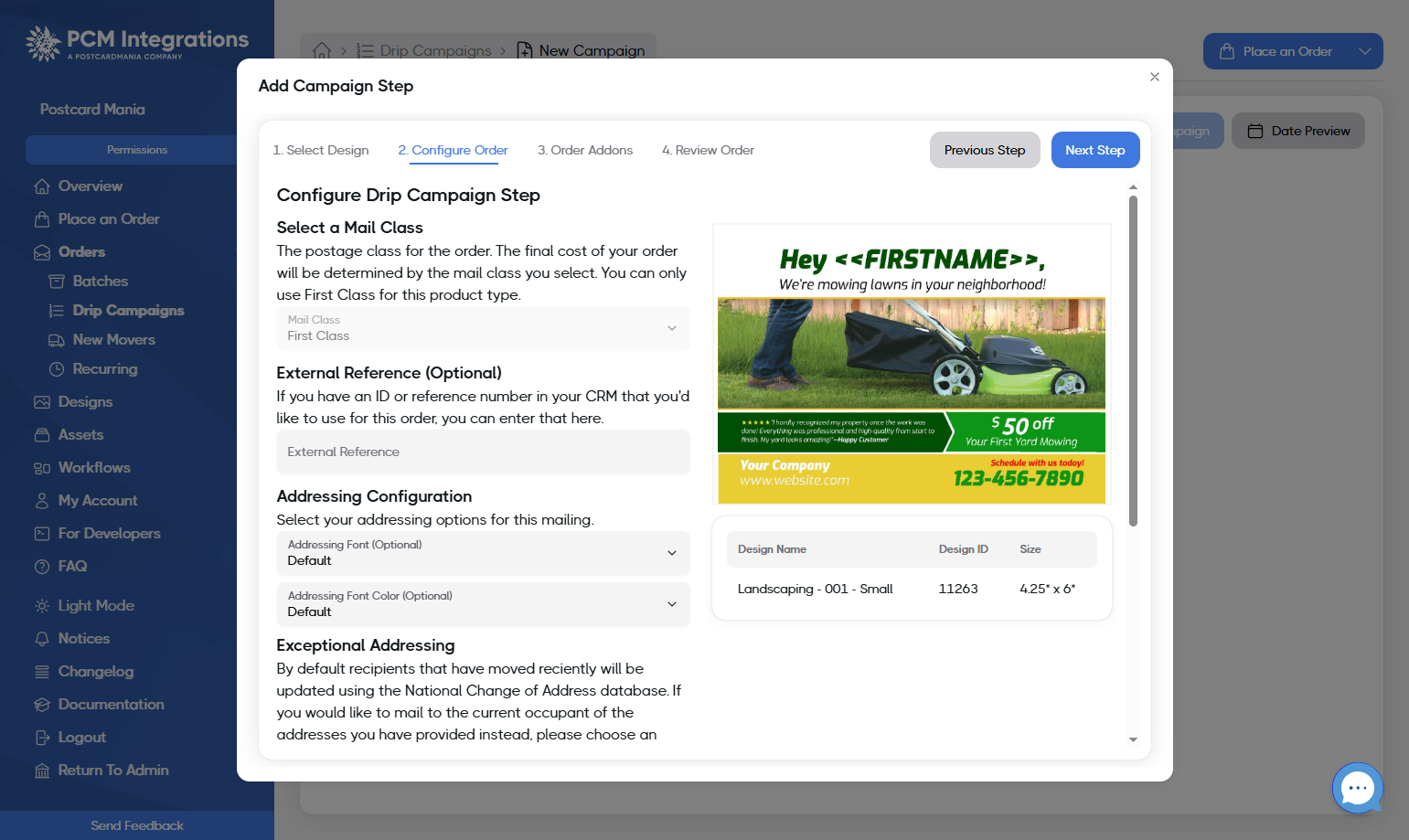Click the Designs image icon
Screen dimensions: 1409x840
42,402
